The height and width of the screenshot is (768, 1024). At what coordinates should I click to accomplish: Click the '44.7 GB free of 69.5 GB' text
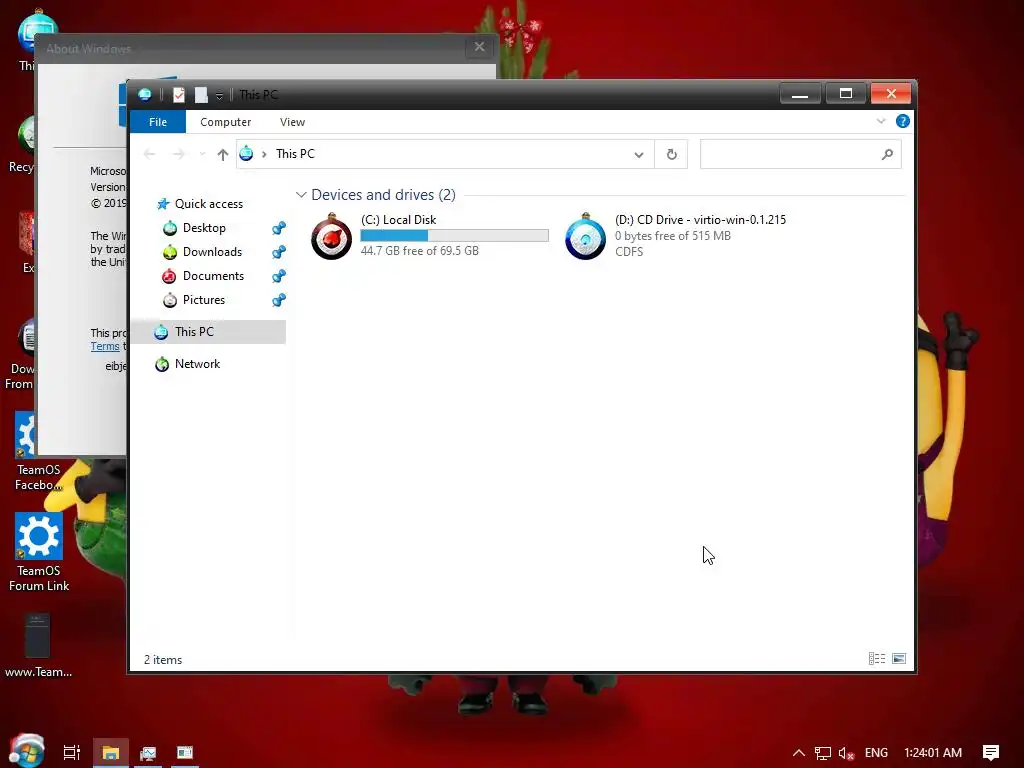(x=419, y=251)
